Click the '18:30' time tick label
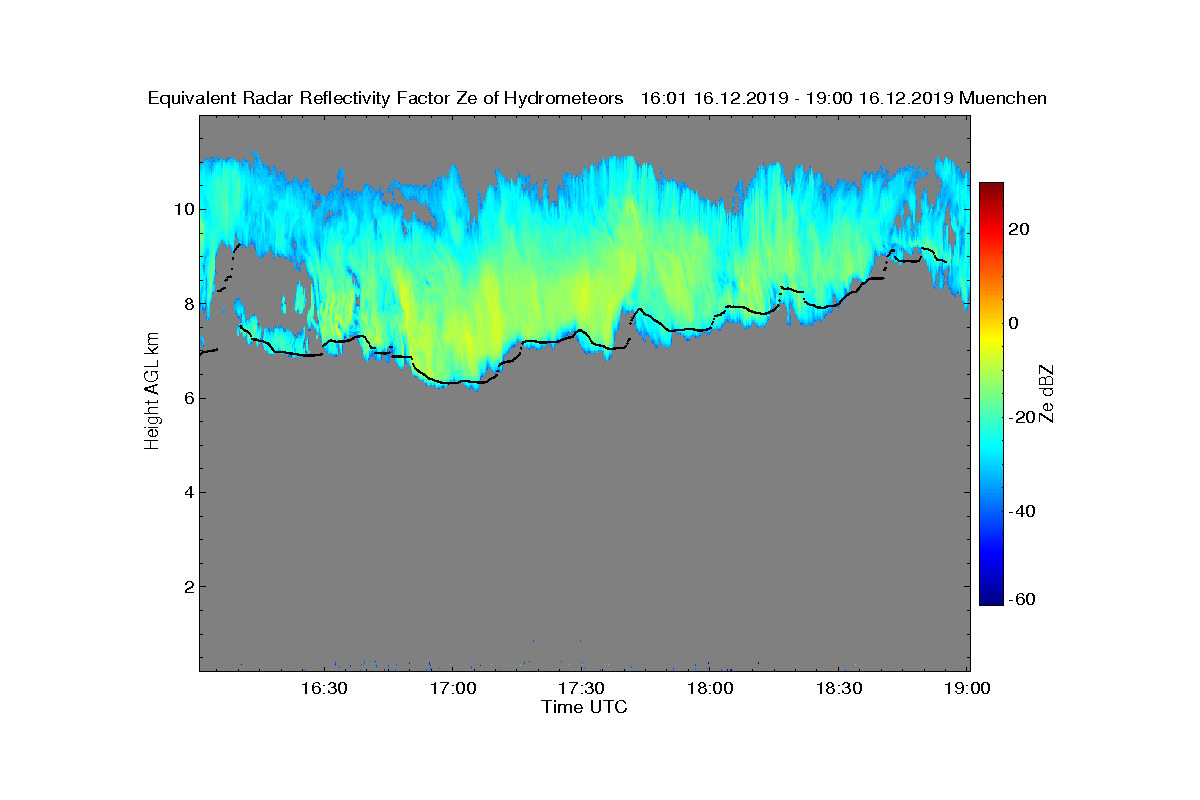Viewport: 1200px width, 800px height. (840, 688)
